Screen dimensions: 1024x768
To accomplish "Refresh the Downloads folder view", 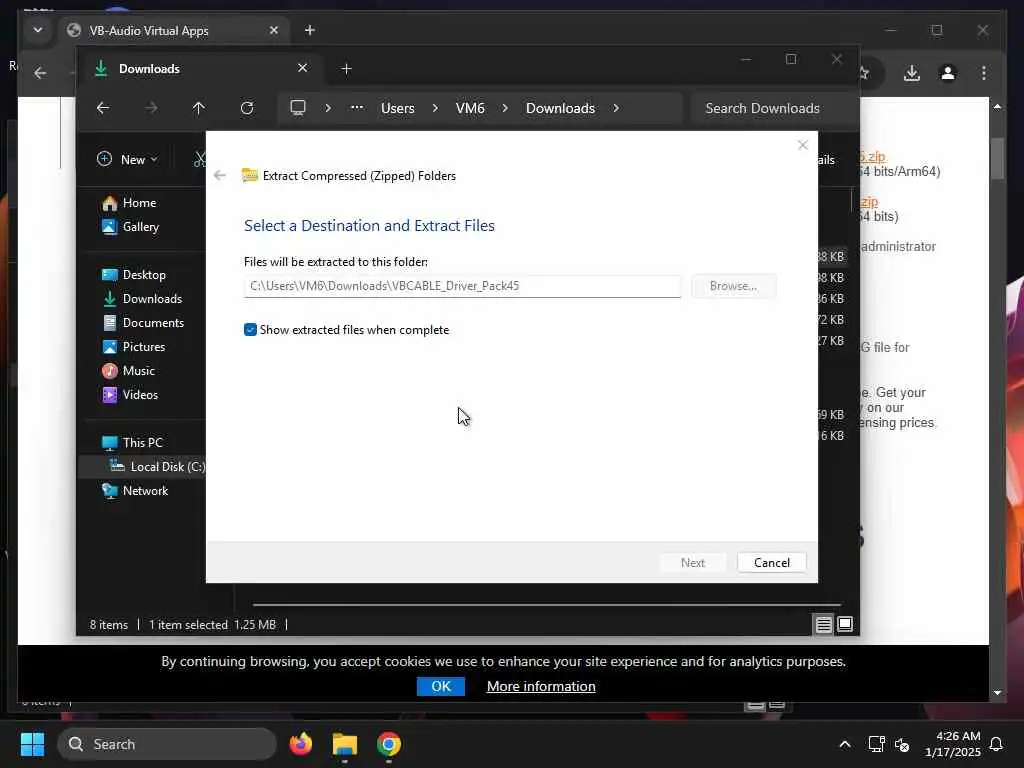I will pyautogui.click(x=247, y=108).
